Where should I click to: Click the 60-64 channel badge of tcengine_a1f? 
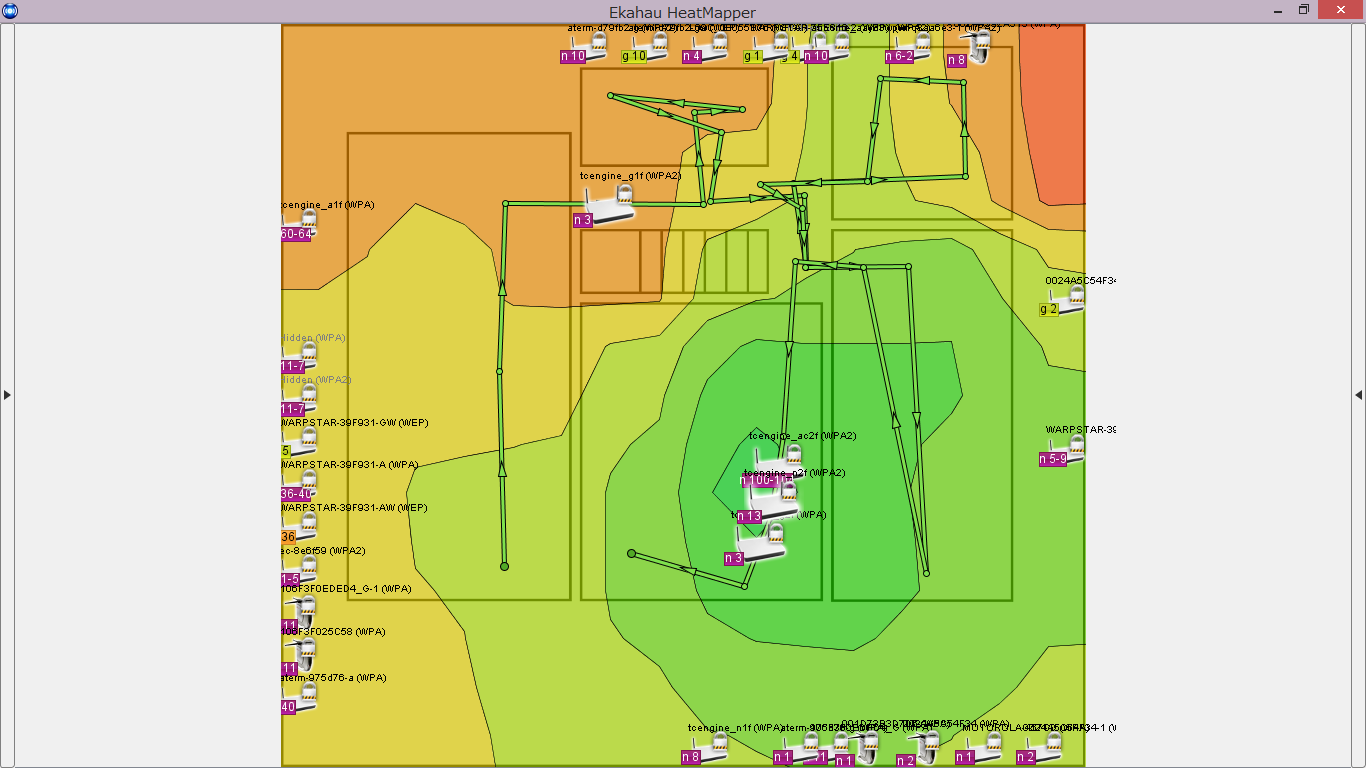296,234
